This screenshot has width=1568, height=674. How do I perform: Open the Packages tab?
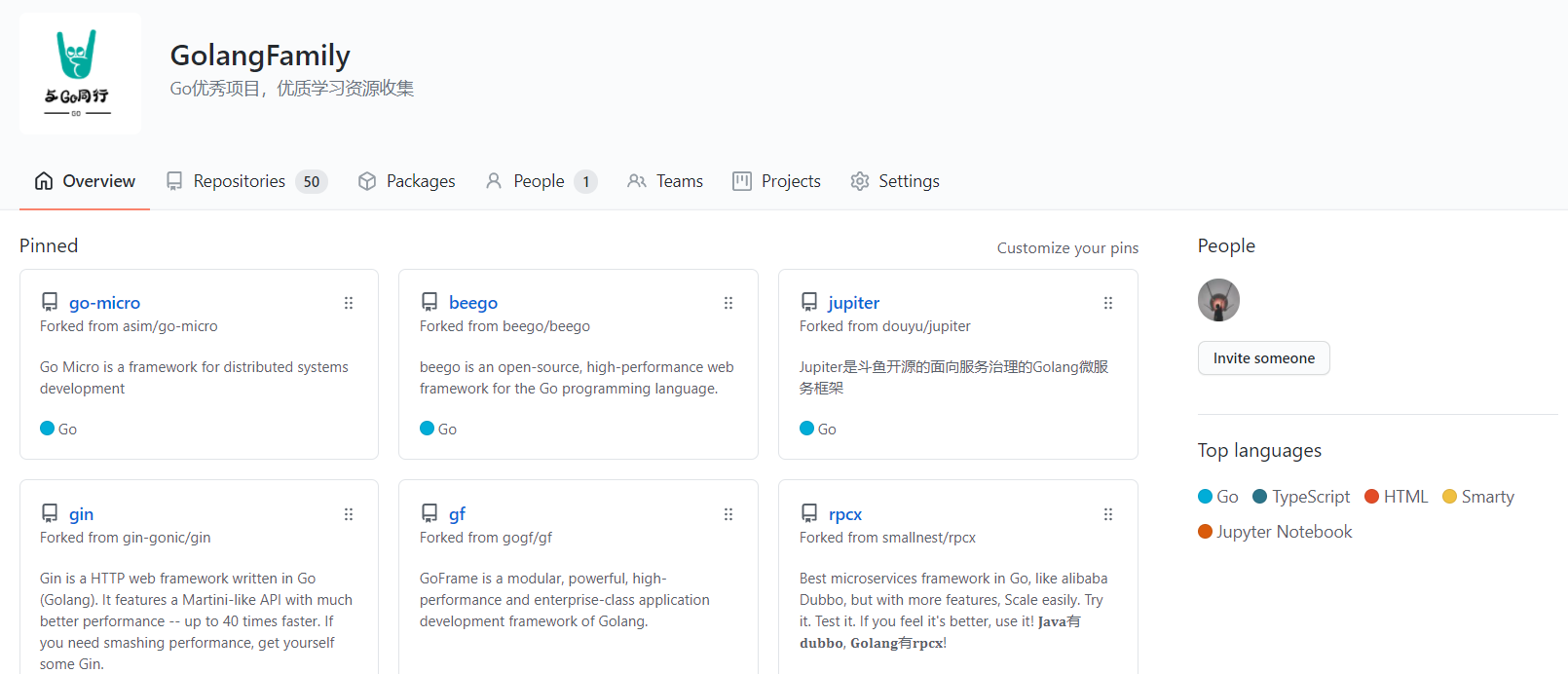(407, 181)
